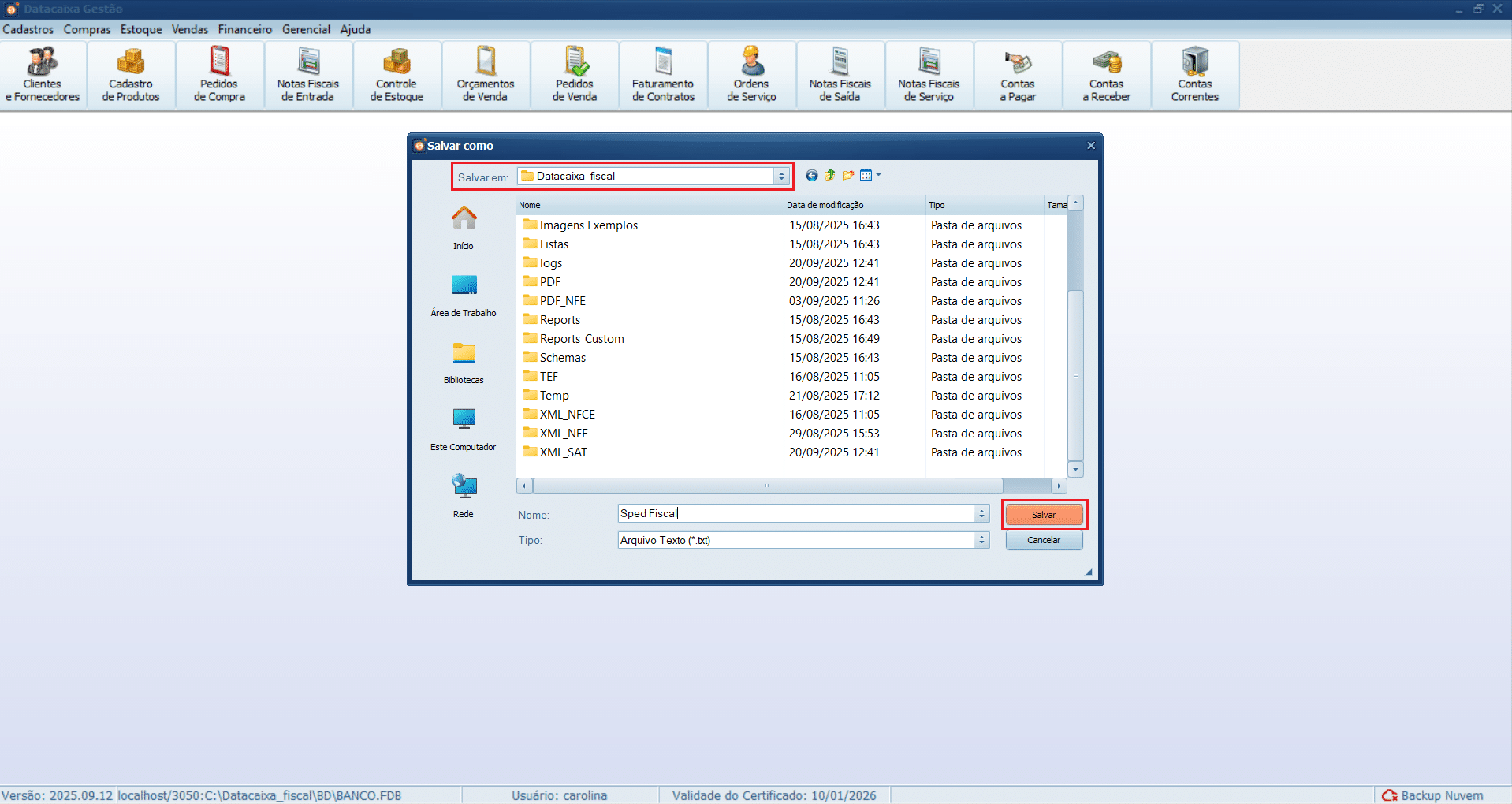
Task: Open the Estoque menu
Action: (x=141, y=29)
